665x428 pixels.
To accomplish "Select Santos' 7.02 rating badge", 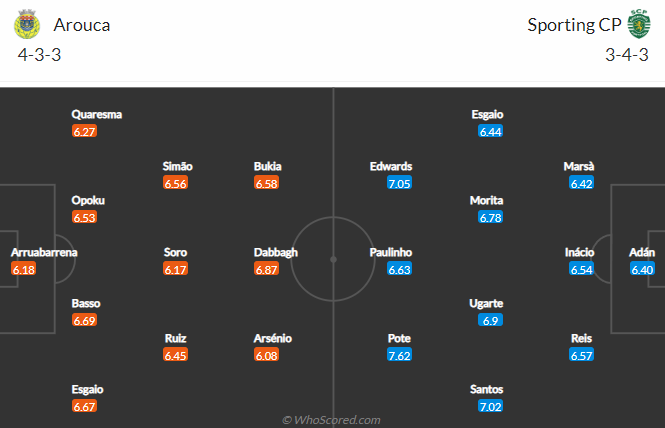I will click(x=491, y=406).
